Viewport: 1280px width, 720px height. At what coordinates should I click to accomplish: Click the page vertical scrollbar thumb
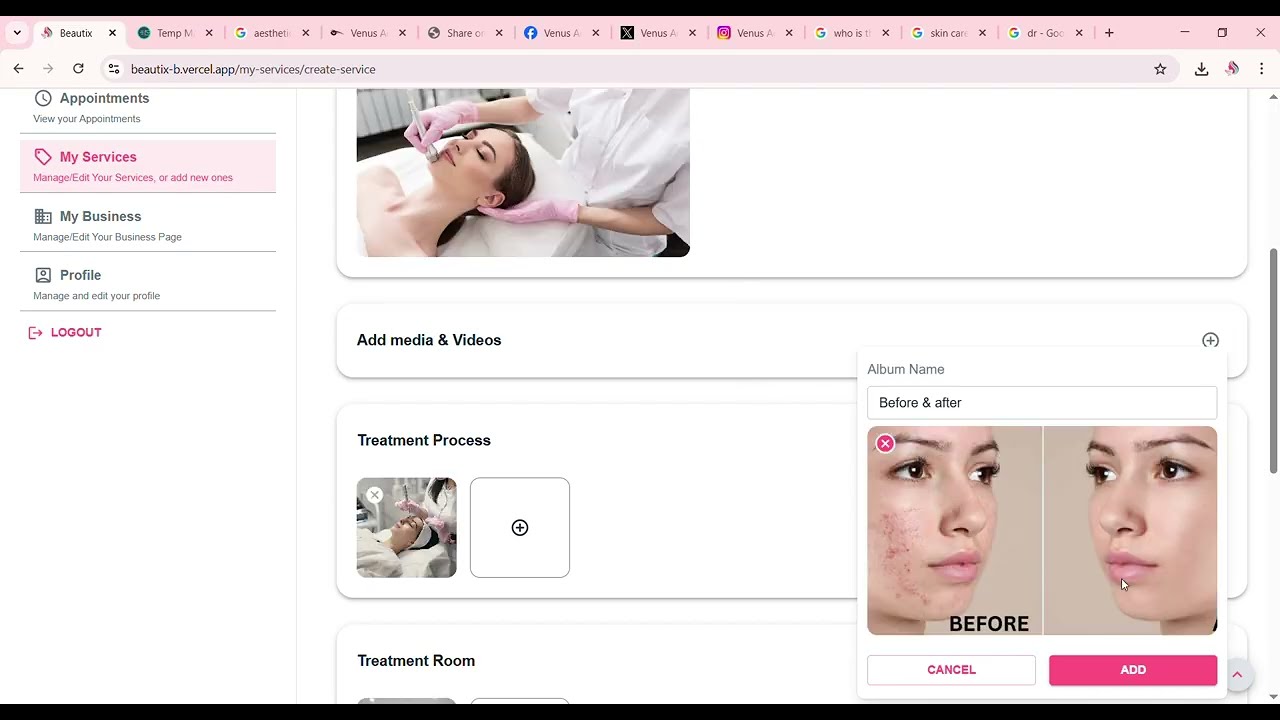(1273, 361)
